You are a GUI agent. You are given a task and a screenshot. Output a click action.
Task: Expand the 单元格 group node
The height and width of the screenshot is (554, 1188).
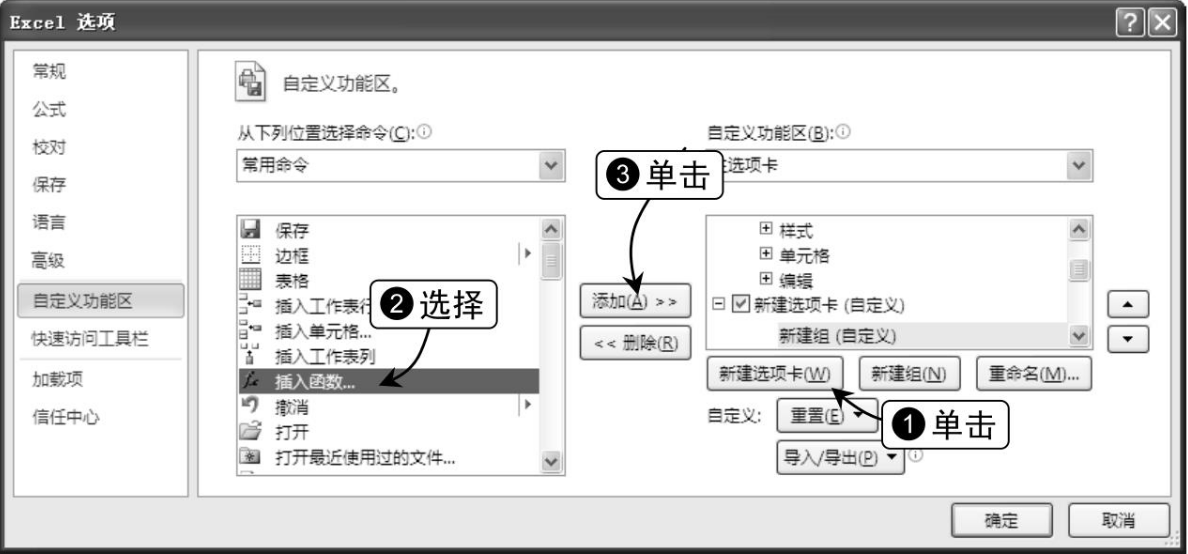coord(766,254)
